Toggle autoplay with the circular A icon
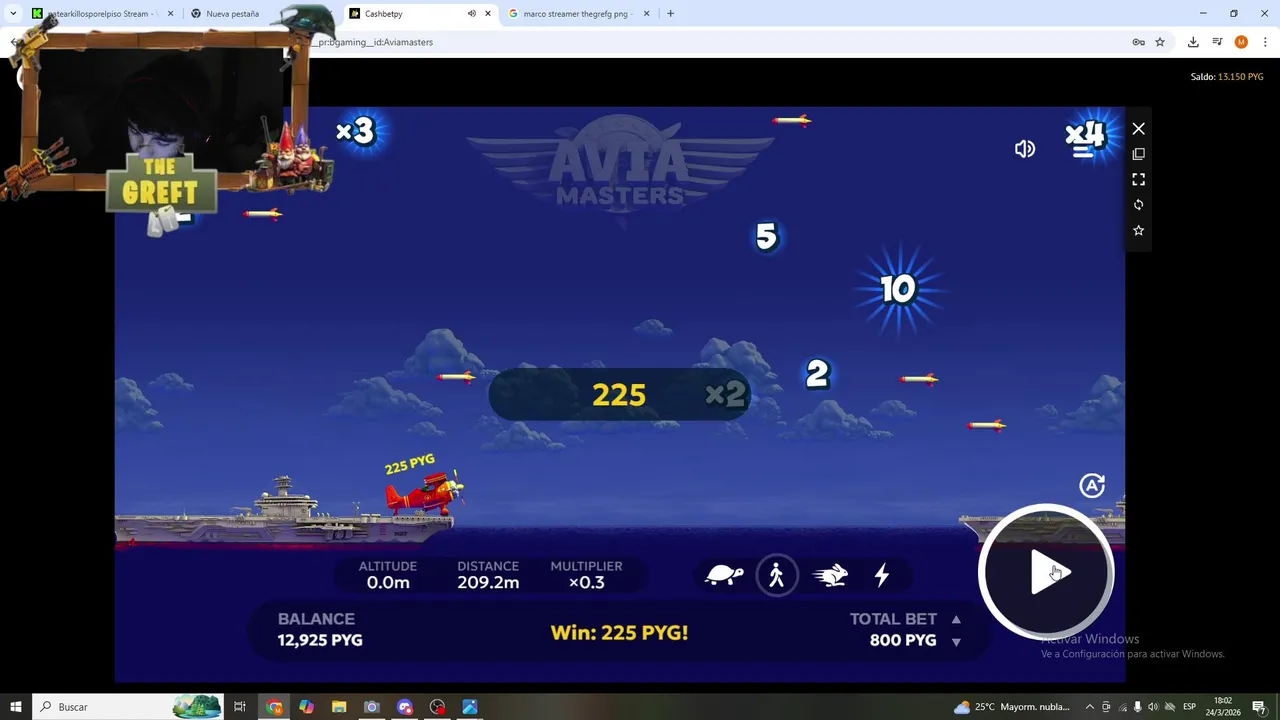Viewport: 1280px width, 720px height. [x=1092, y=485]
